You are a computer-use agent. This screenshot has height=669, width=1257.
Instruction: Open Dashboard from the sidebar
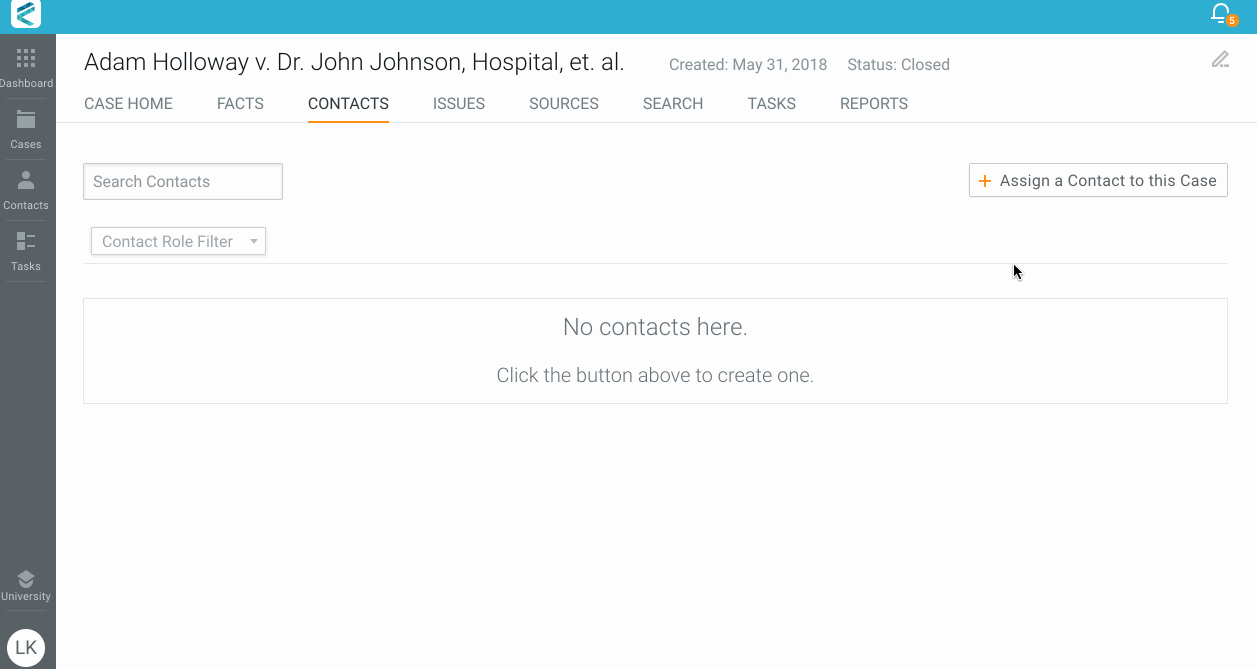[x=26, y=68]
